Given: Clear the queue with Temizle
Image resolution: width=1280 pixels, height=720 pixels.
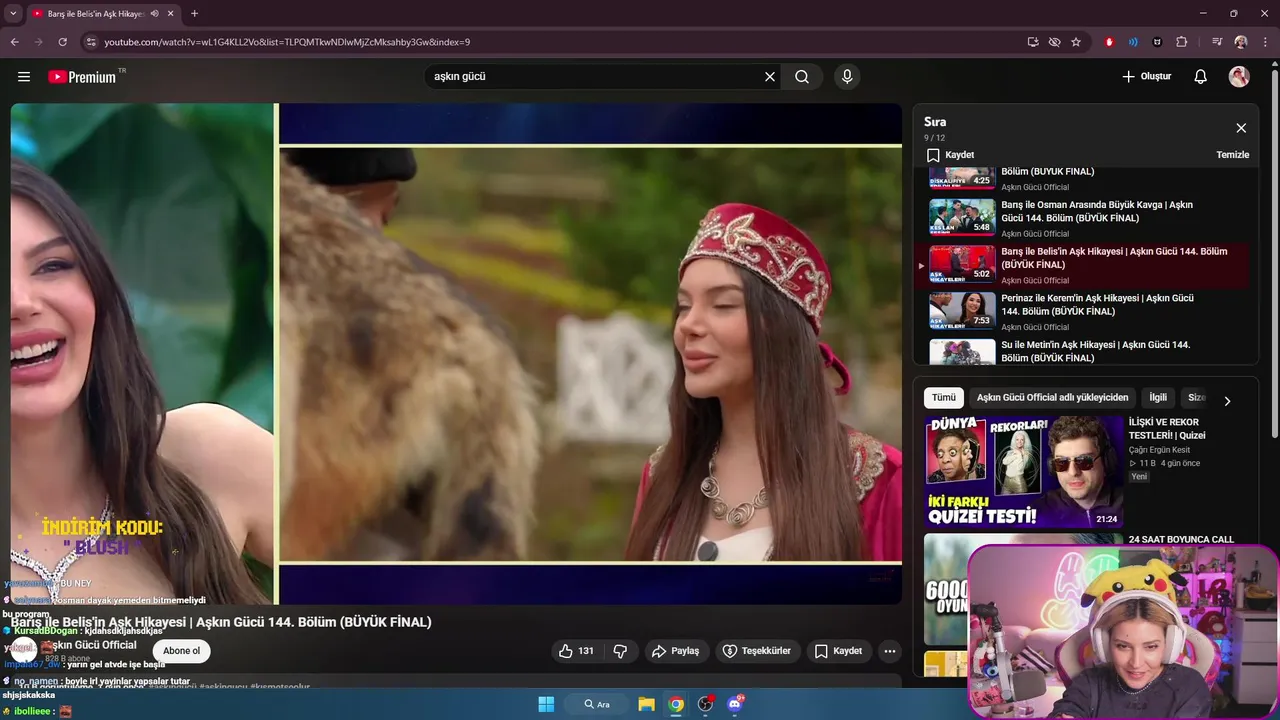Looking at the screenshot, I should 1232,155.
